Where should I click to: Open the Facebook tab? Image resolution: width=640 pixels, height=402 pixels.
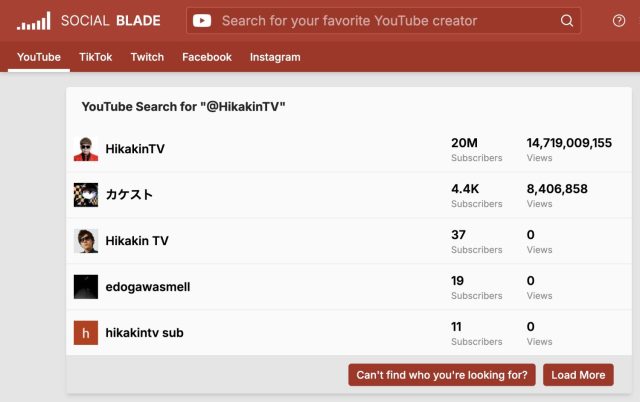(x=207, y=57)
